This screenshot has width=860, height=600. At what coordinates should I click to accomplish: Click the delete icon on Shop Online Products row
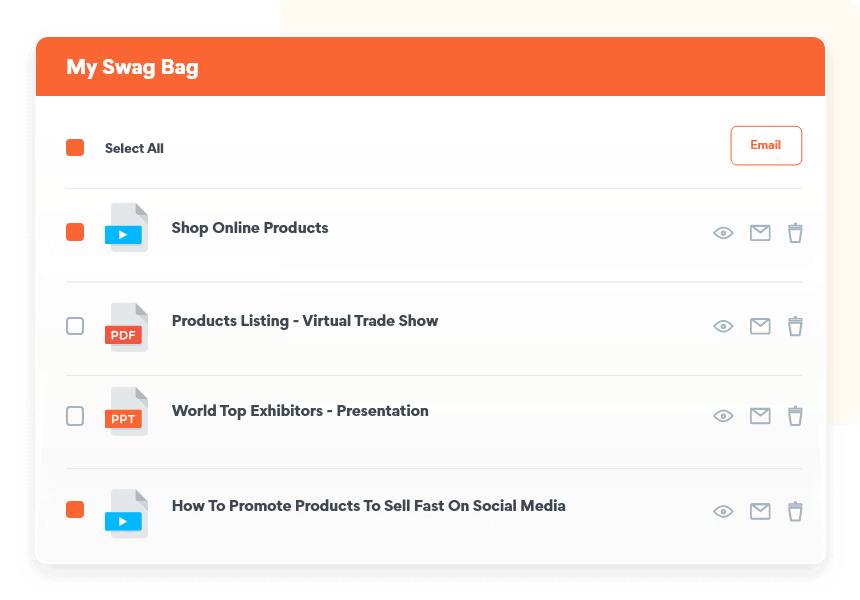(795, 232)
